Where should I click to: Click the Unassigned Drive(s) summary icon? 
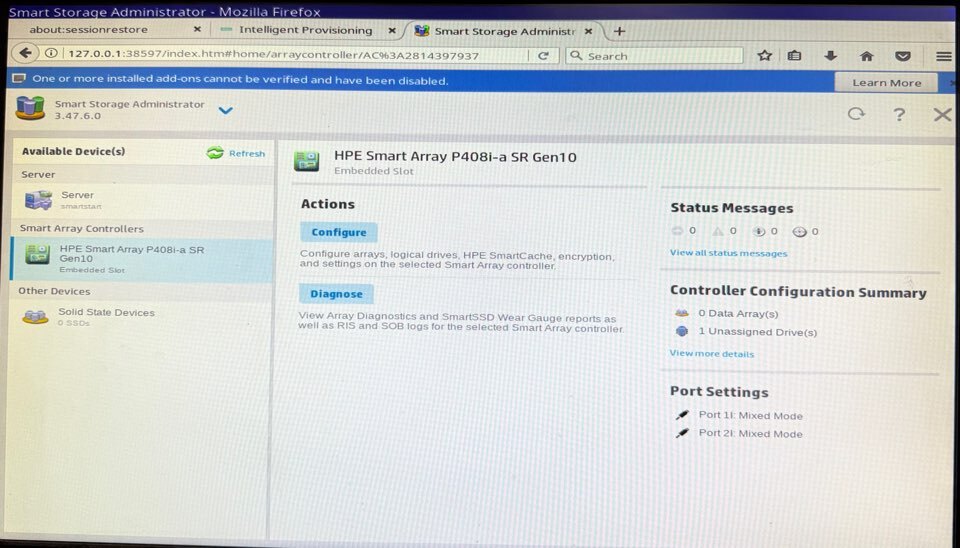pos(682,331)
